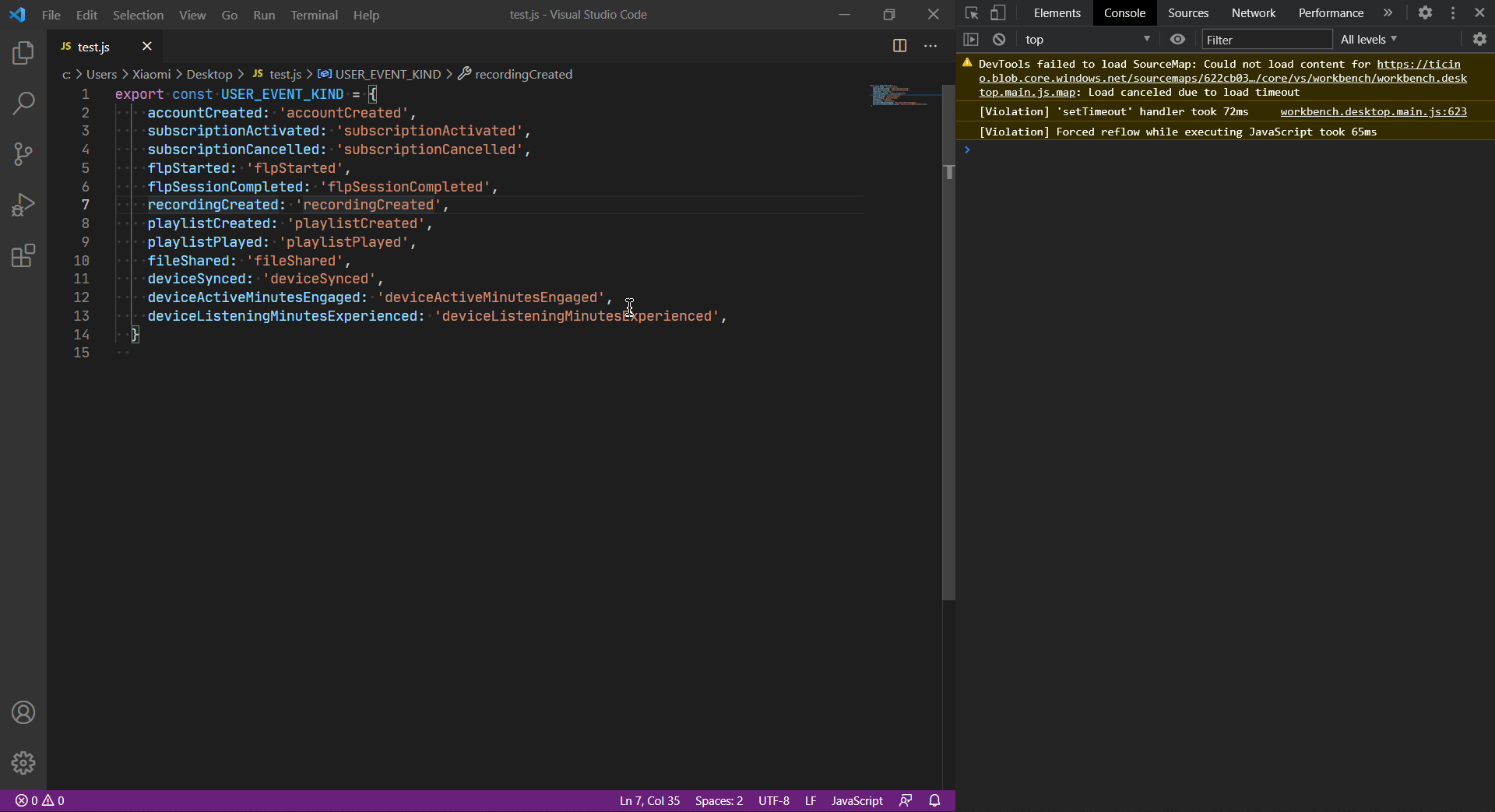Click the console prompt input arrow
This screenshot has width=1495, height=812.
tap(967, 149)
